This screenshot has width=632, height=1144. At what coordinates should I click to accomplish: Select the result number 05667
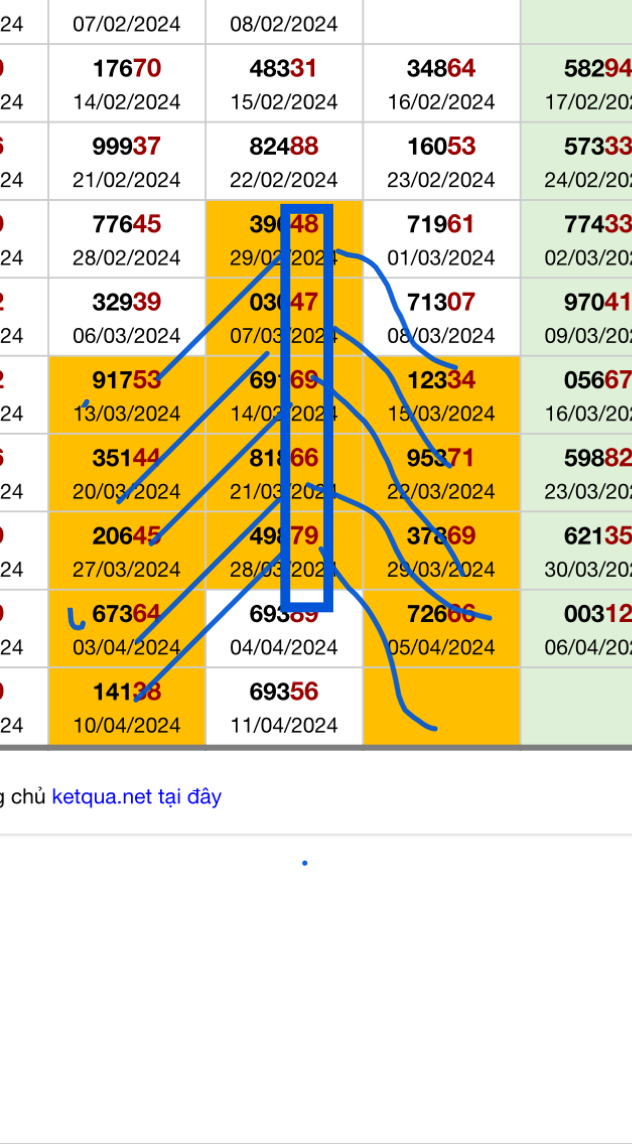(598, 380)
